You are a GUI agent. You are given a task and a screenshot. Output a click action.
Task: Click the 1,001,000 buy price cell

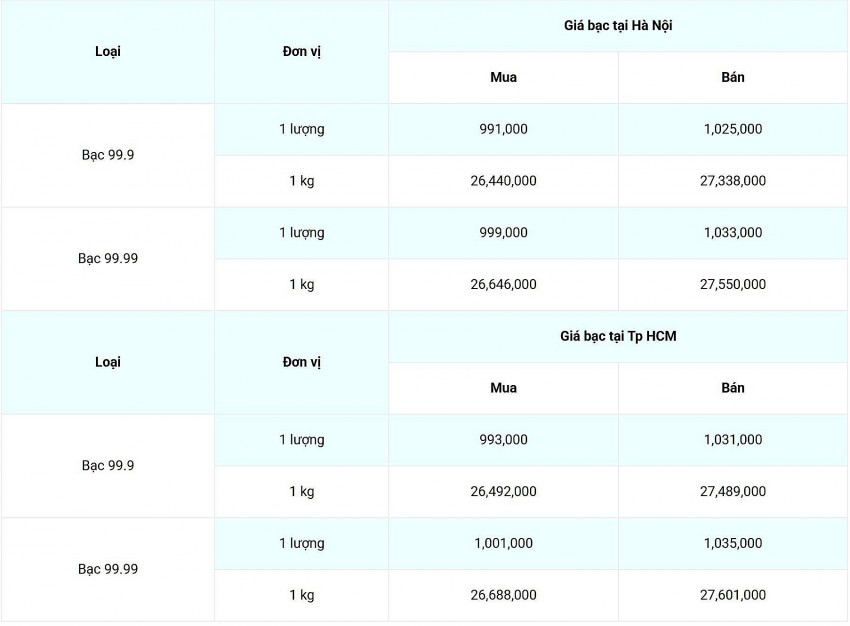pyautogui.click(x=503, y=544)
